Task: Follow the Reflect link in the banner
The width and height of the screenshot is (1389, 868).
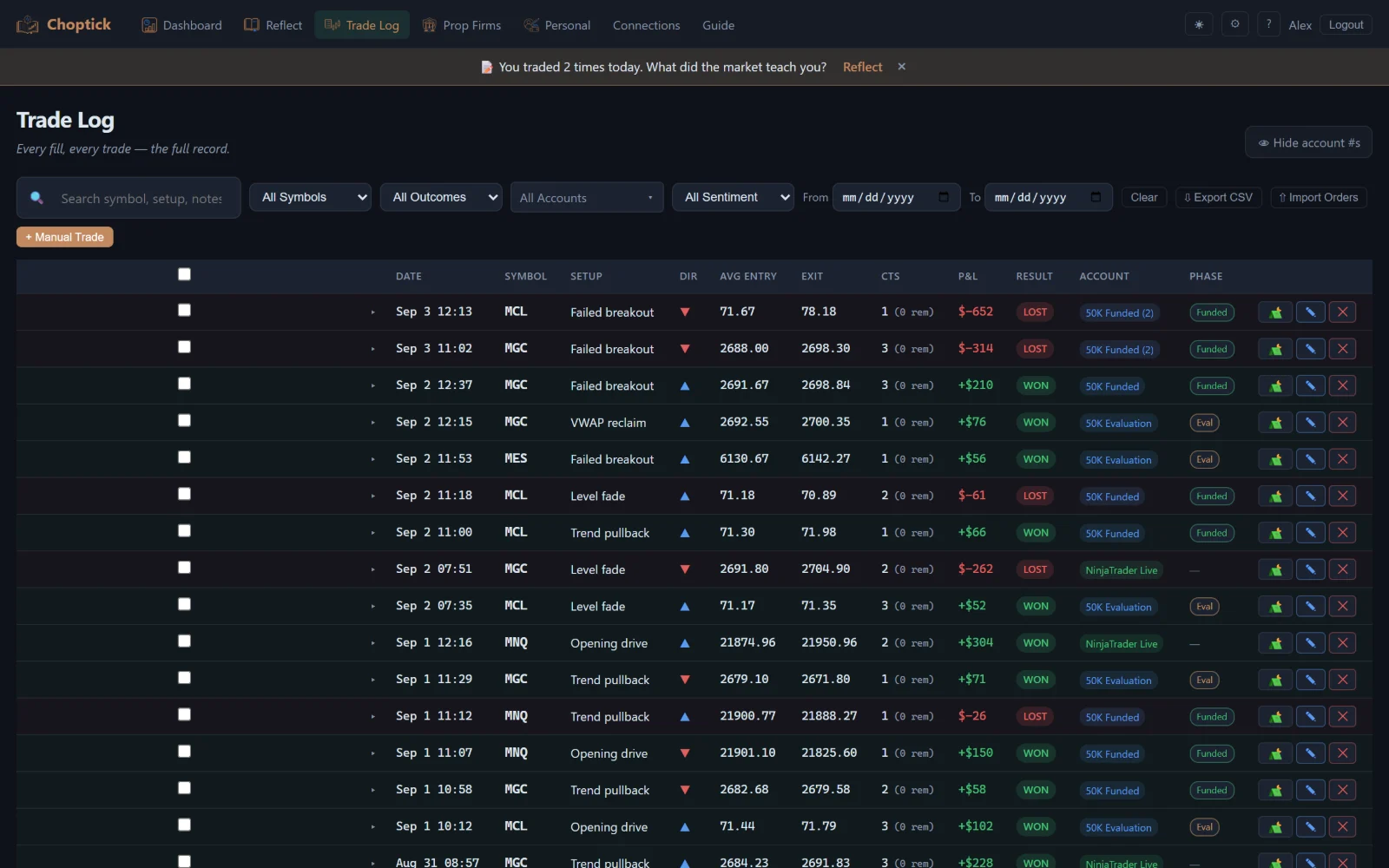Action: coord(862,67)
